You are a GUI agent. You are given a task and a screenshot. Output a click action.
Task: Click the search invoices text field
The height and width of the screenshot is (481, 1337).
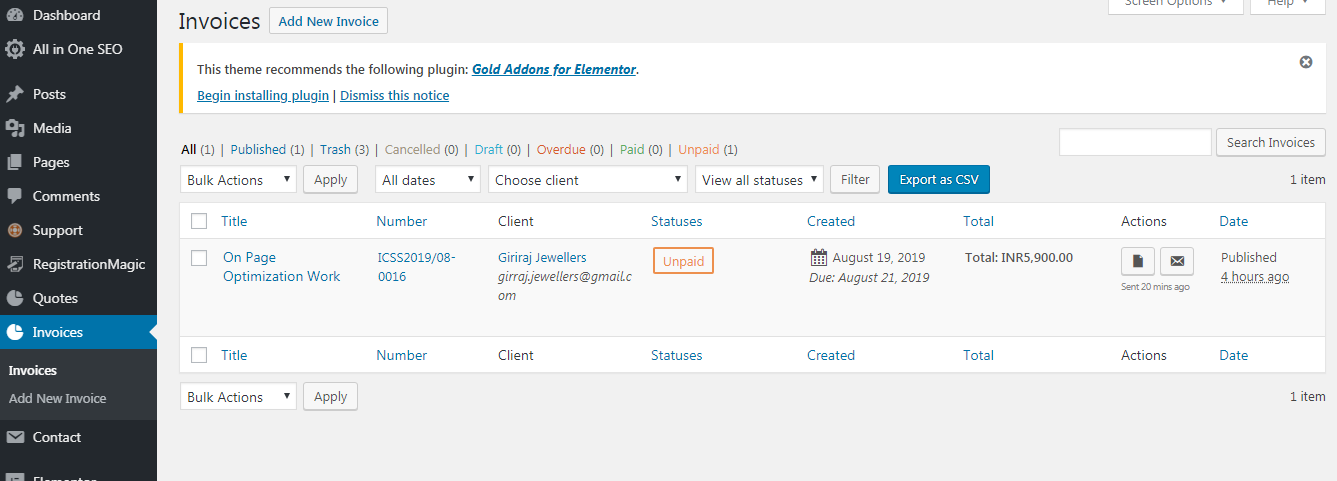1135,142
